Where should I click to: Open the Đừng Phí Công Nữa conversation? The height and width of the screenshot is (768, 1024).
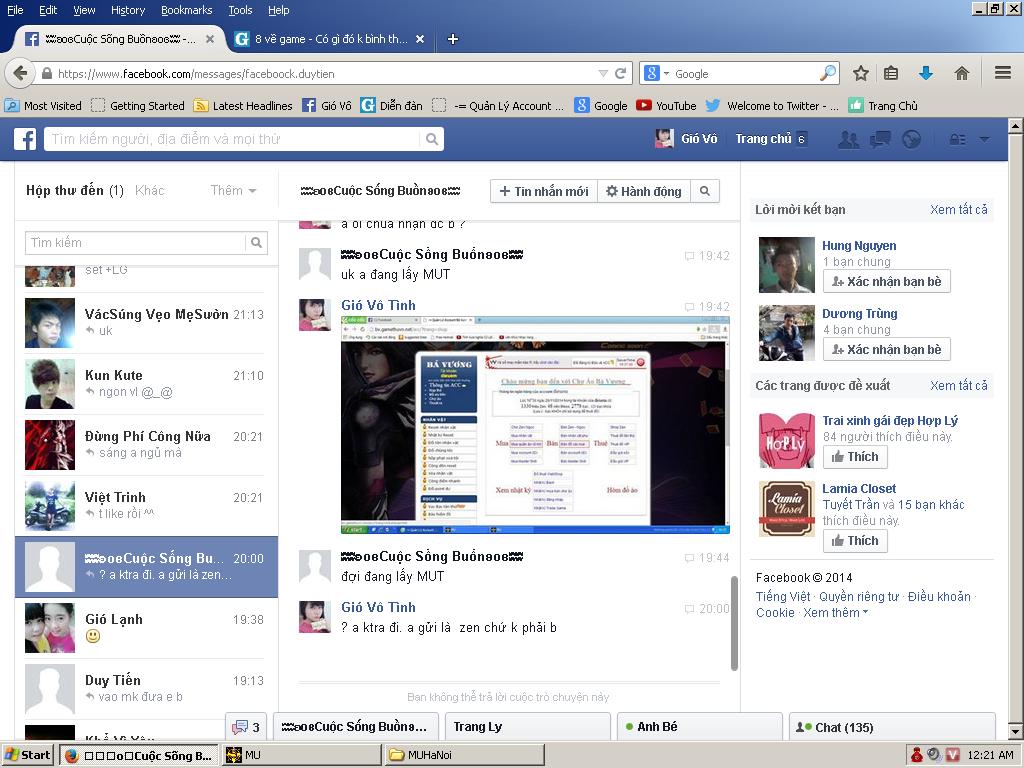coord(145,445)
